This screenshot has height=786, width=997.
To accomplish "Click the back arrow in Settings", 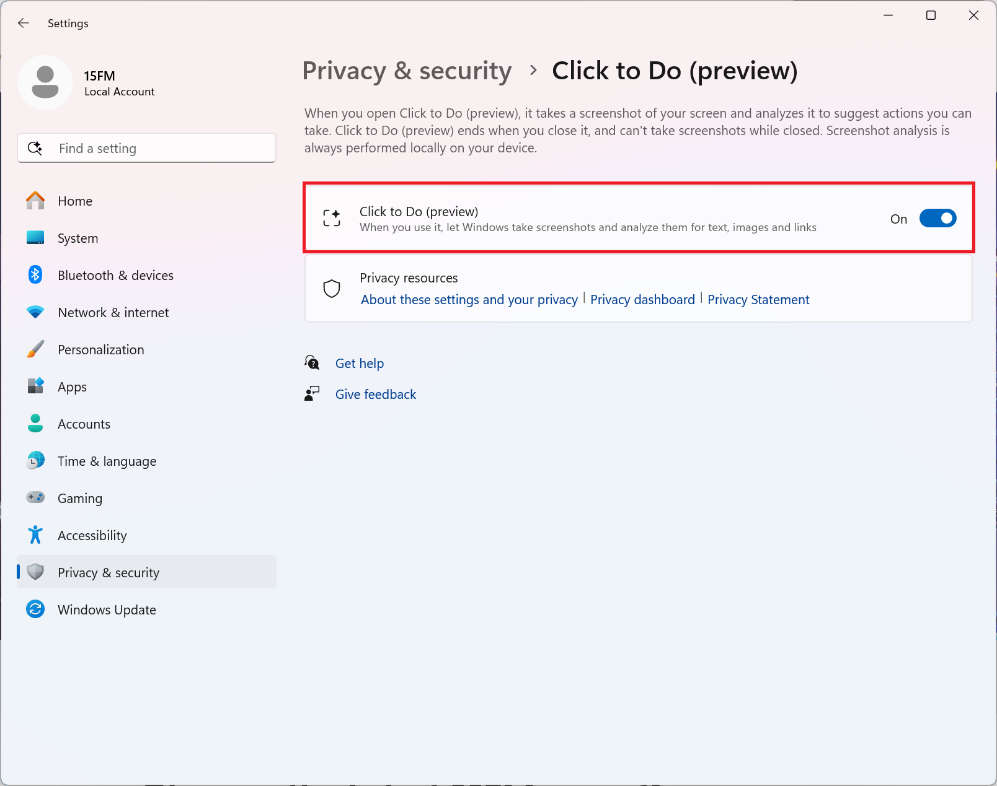I will (24, 23).
